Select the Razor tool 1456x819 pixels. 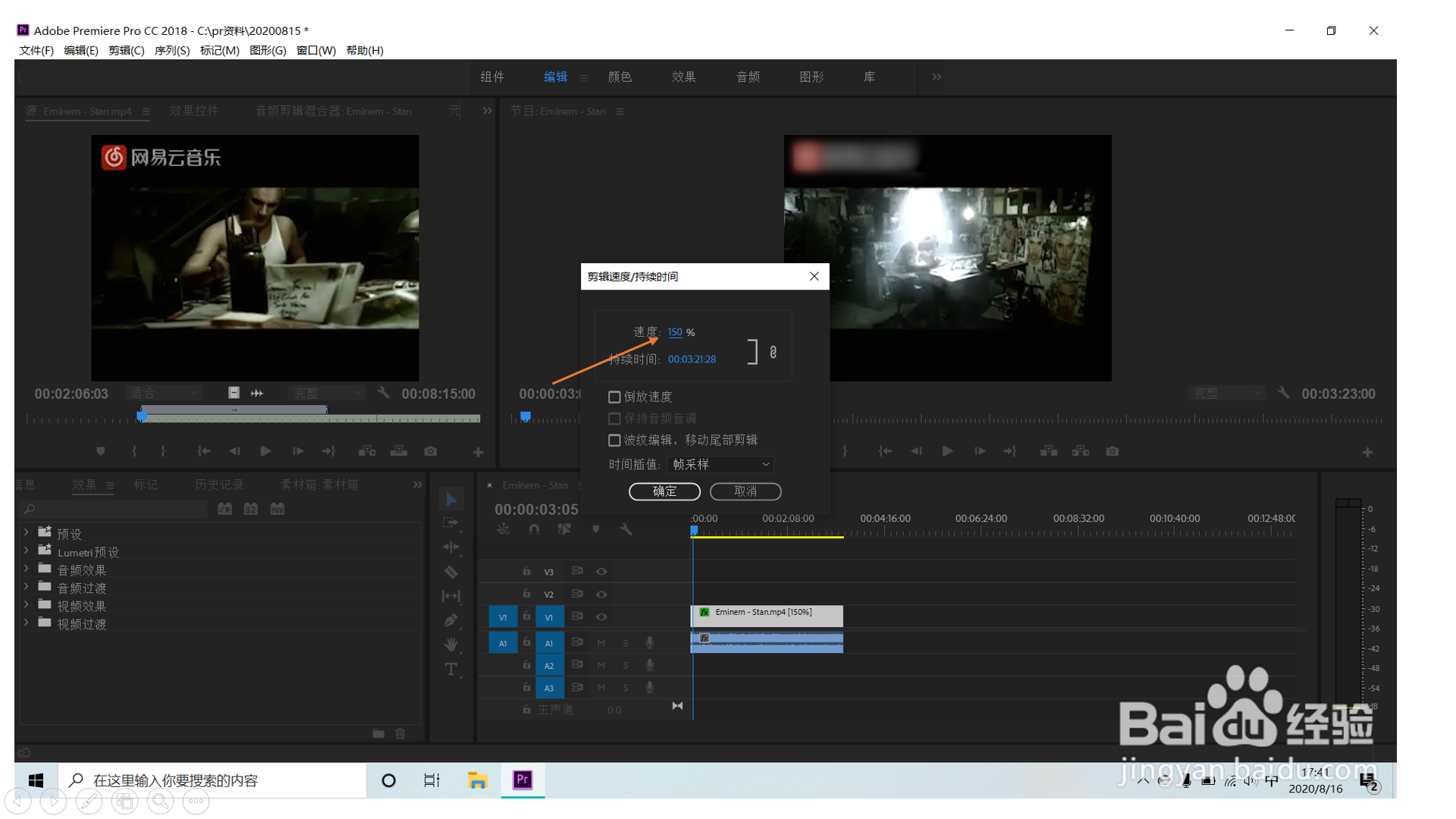coord(451,572)
